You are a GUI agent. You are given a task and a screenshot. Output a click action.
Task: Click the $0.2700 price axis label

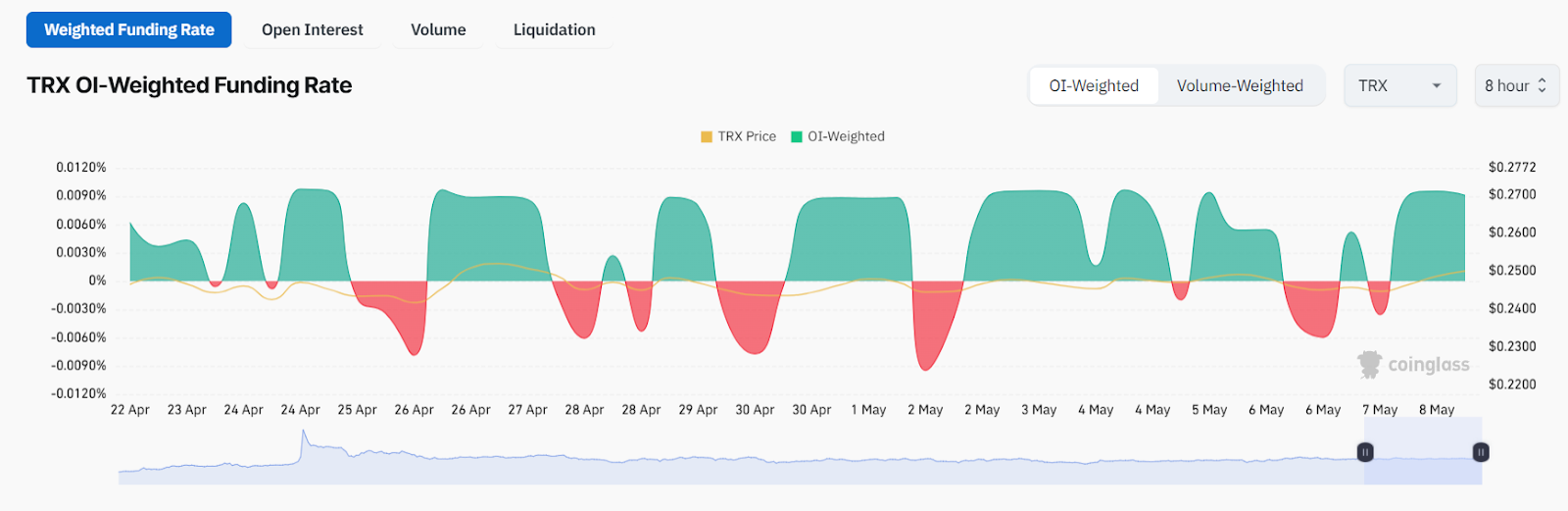pos(1512,194)
